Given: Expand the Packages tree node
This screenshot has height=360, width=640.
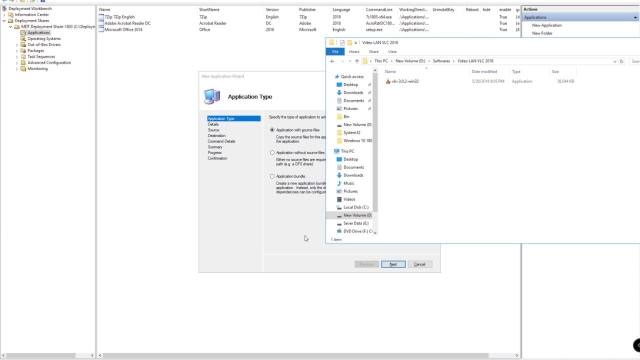Looking at the screenshot, I should (17, 51).
